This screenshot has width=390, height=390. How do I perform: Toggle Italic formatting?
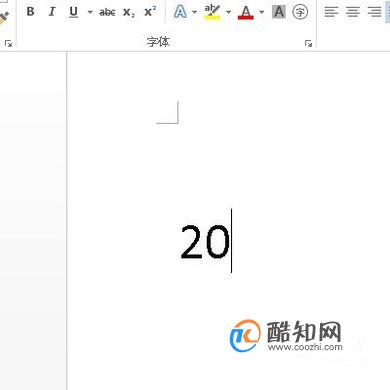[52, 12]
